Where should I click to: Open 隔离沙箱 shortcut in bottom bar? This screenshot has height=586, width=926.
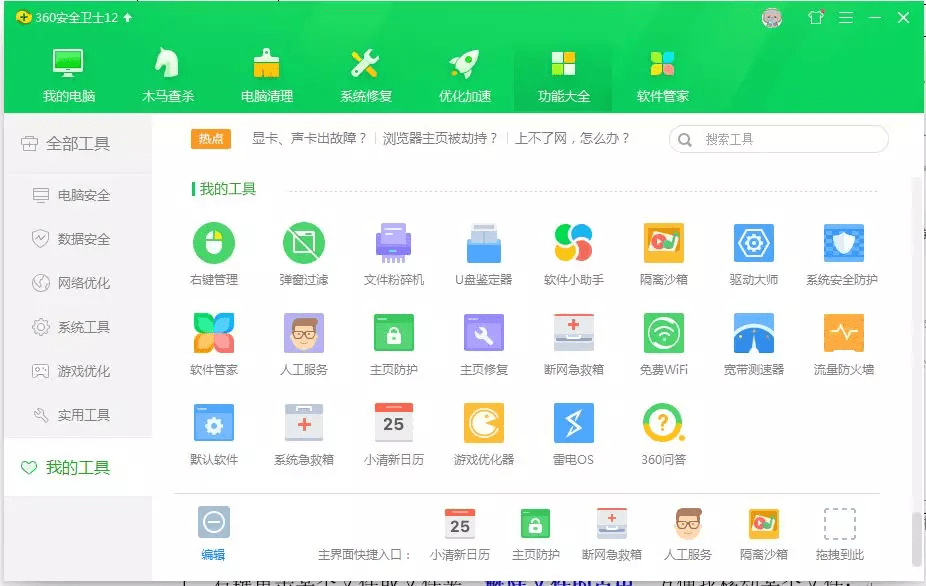[x=764, y=534]
